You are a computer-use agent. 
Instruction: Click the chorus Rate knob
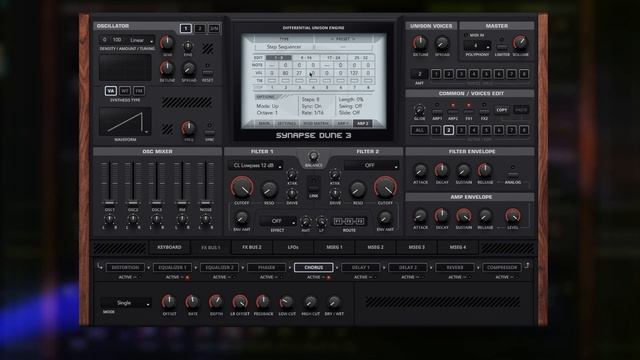[x=192, y=302]
